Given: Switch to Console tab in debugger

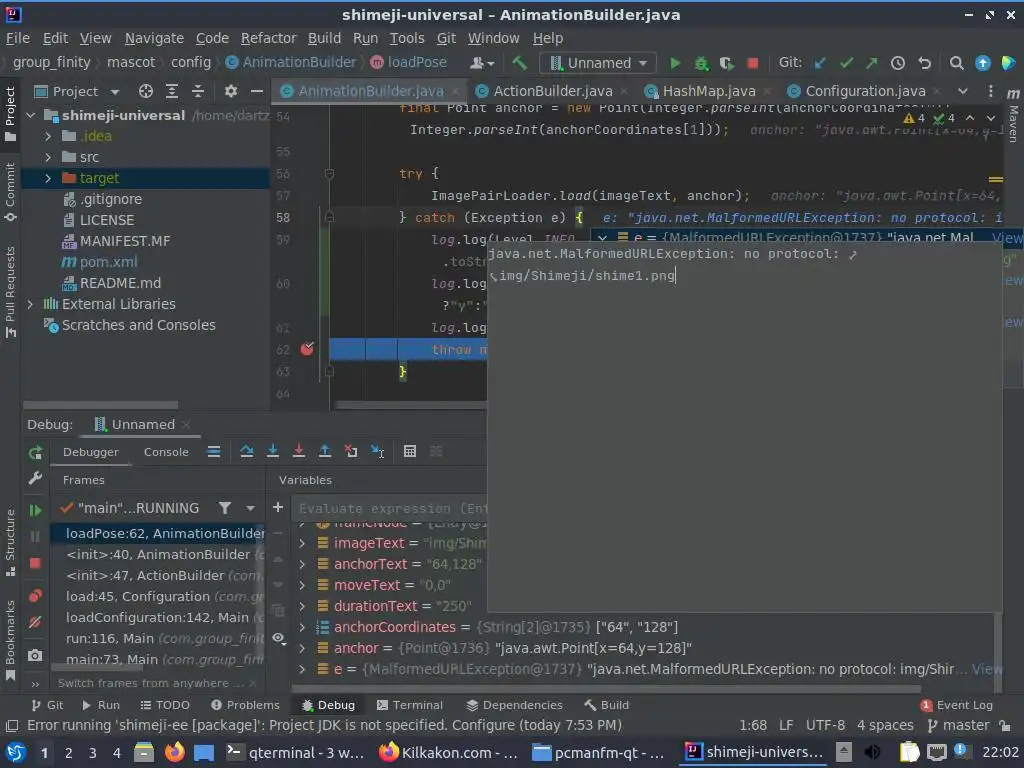Looking at the screenshot, I should click(166, 451).
